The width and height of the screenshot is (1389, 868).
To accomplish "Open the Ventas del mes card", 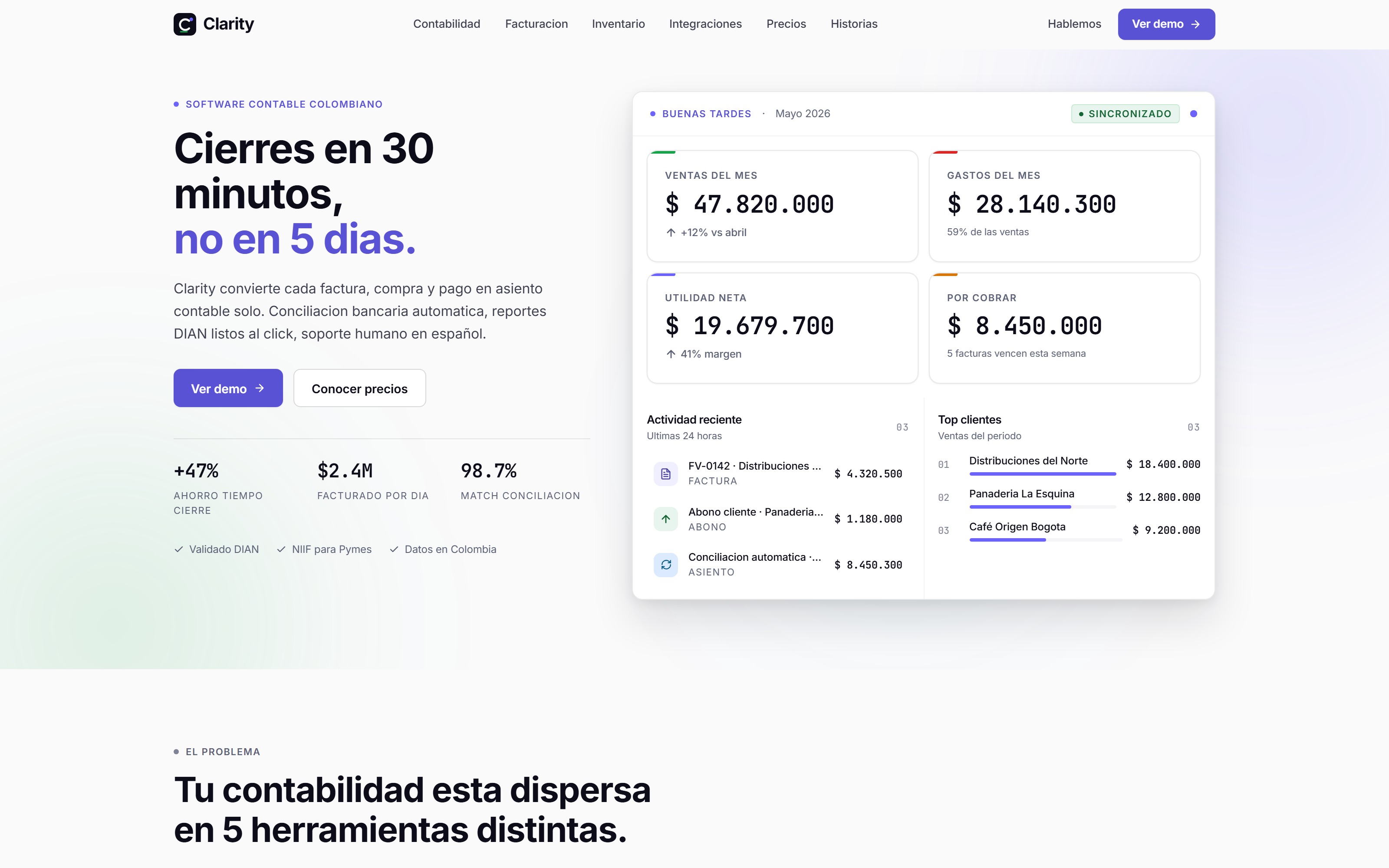I will [x=782, y=206].
